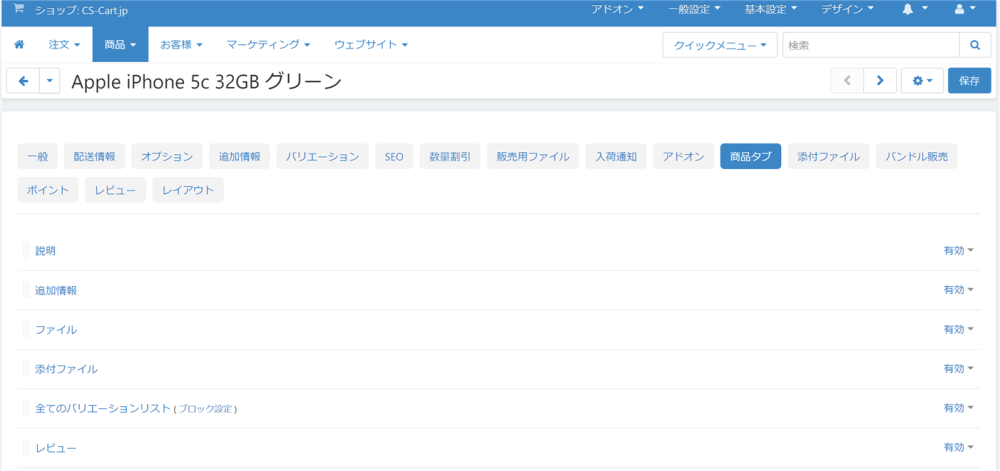Image resolution: width=1000 pixels, height=471 pixels.
Task: Open the アドオン top menu
Action: pos(617,9)
